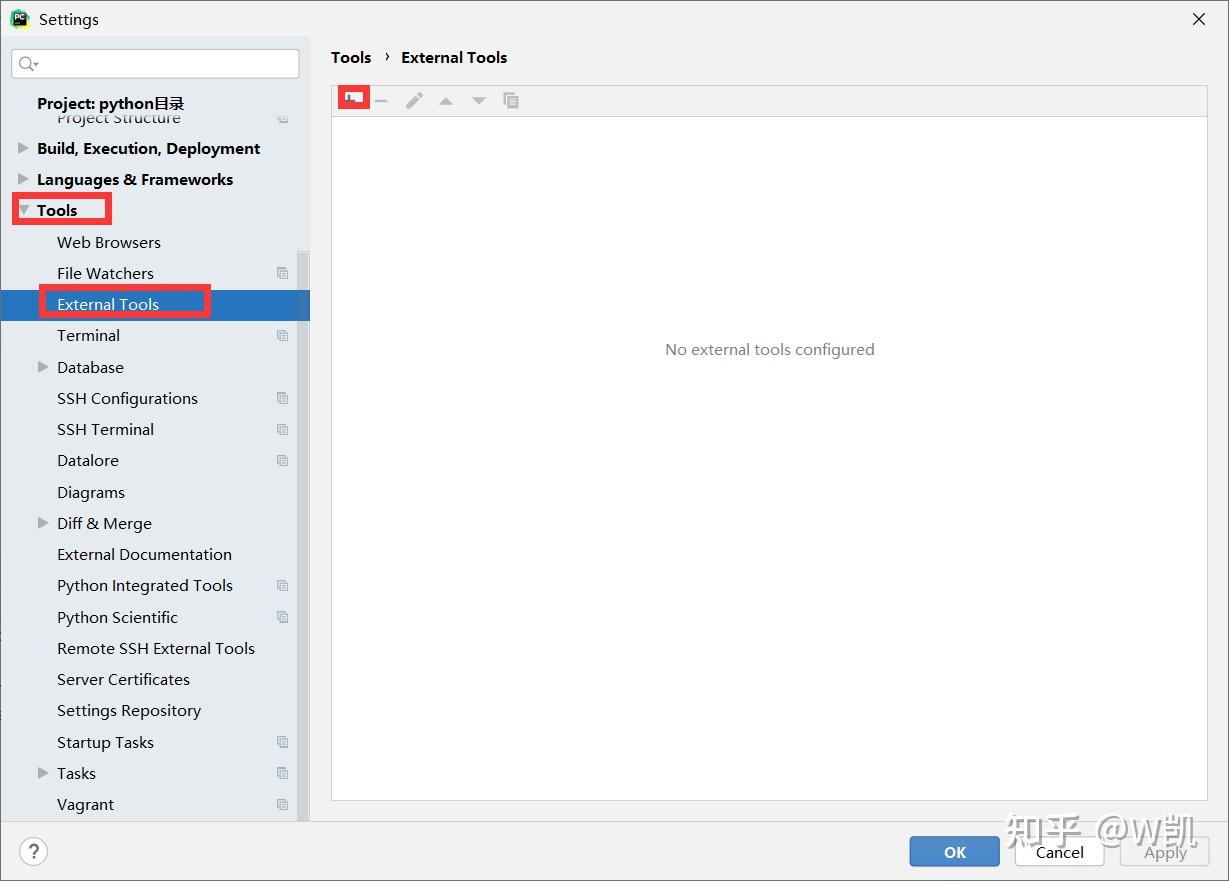Viewport: 1229px width, 881px height.
Task: Click the Add external tool icon
Action: pyautogui.click(x=352, y=97)
